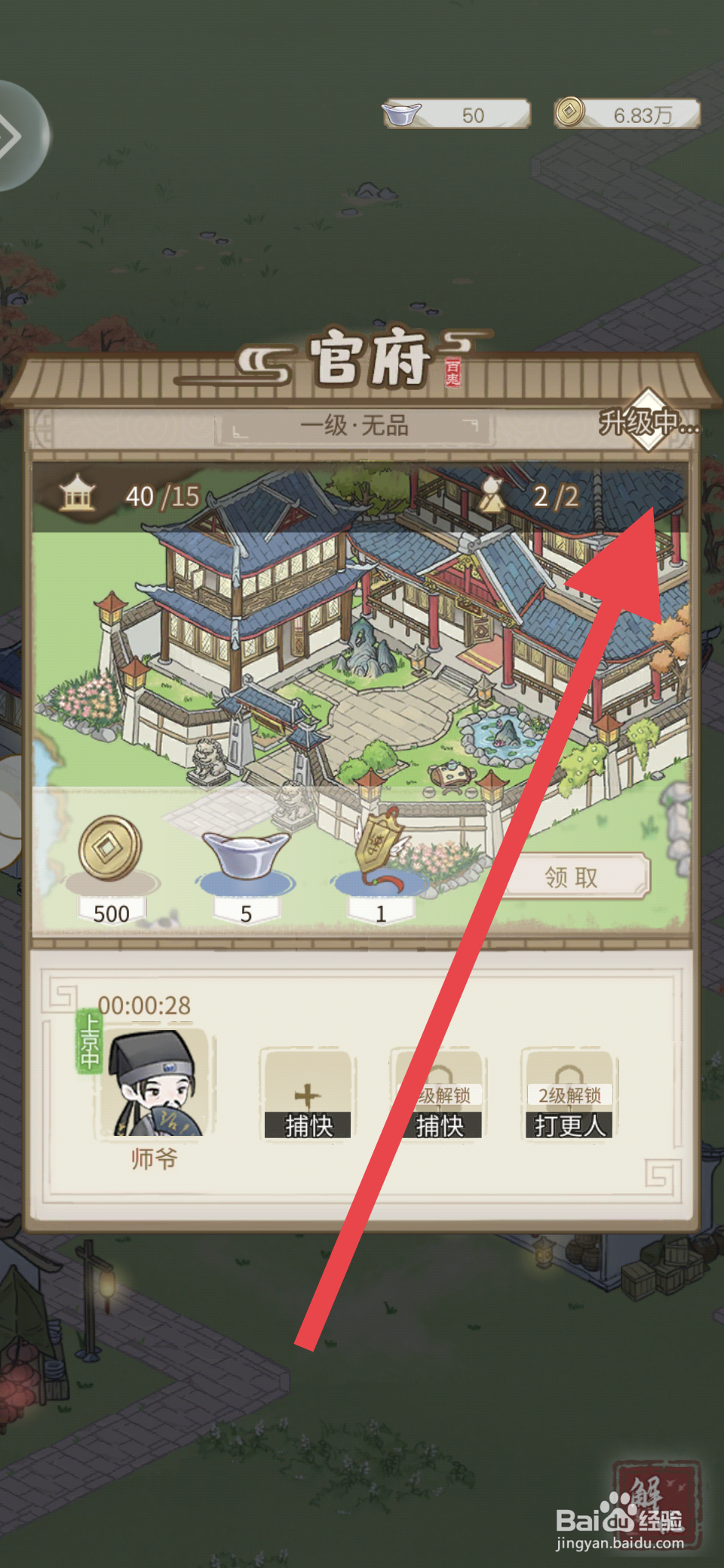Screen dimensions: 724x1568
Task: Tap the population gourd figure icon
Action: tap(492, 493)
